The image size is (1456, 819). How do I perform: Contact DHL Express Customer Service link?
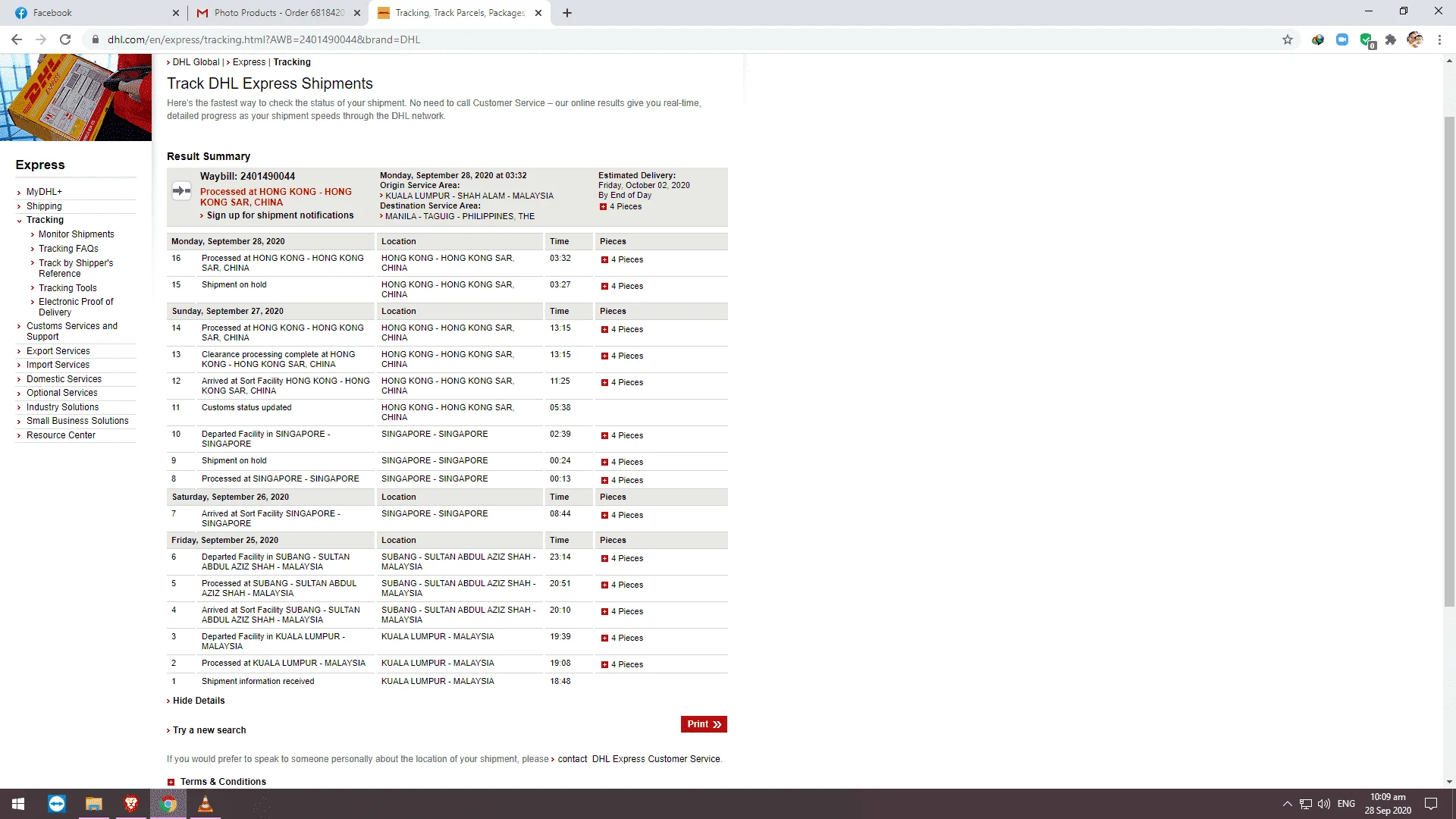tap(639, 759)
